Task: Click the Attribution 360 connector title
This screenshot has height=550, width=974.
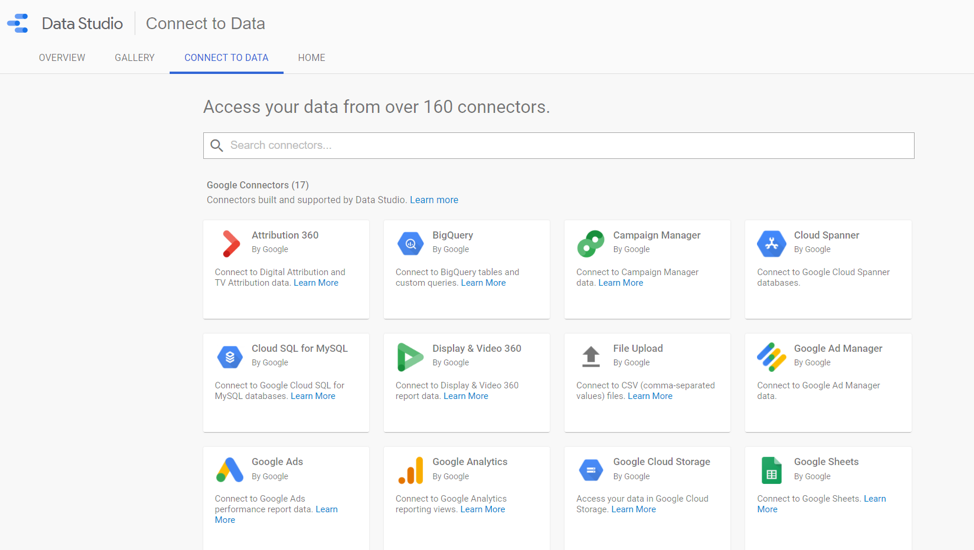Action: pyautogui.click(x=285, y=235)
